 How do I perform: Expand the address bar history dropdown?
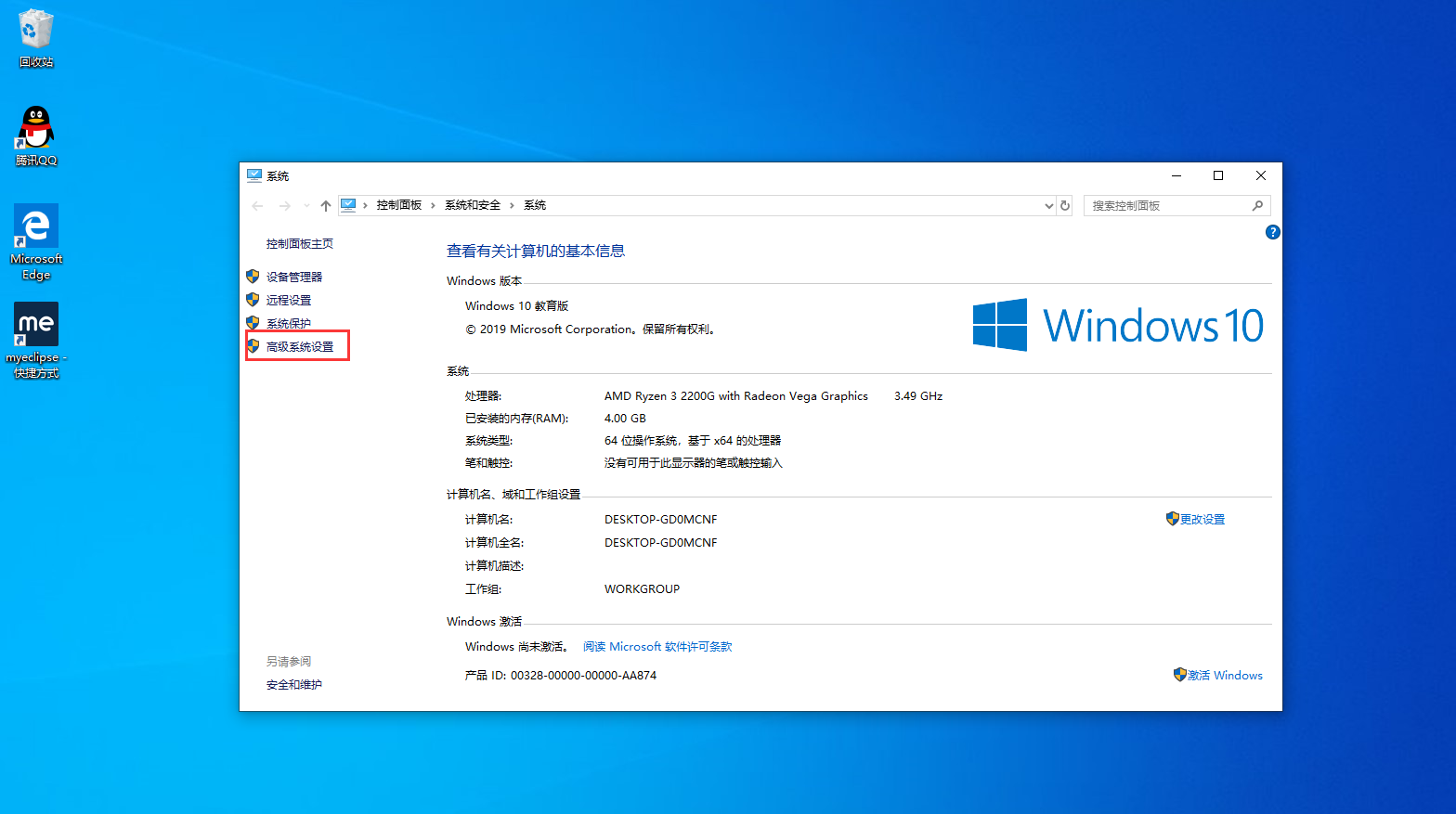coord(1048,206)
